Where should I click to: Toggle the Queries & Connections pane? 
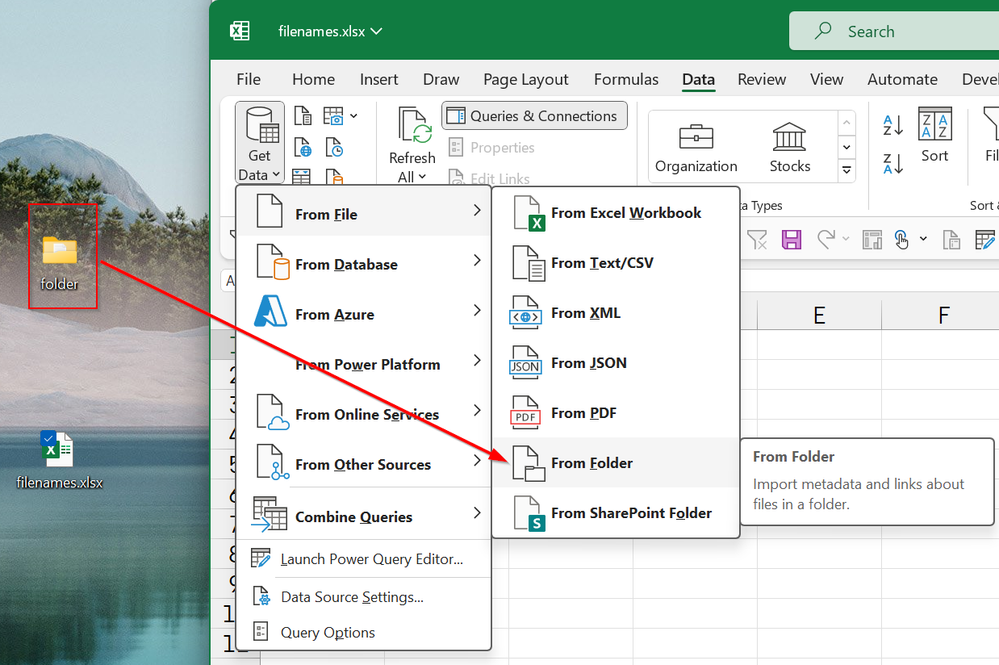(534, 116)
